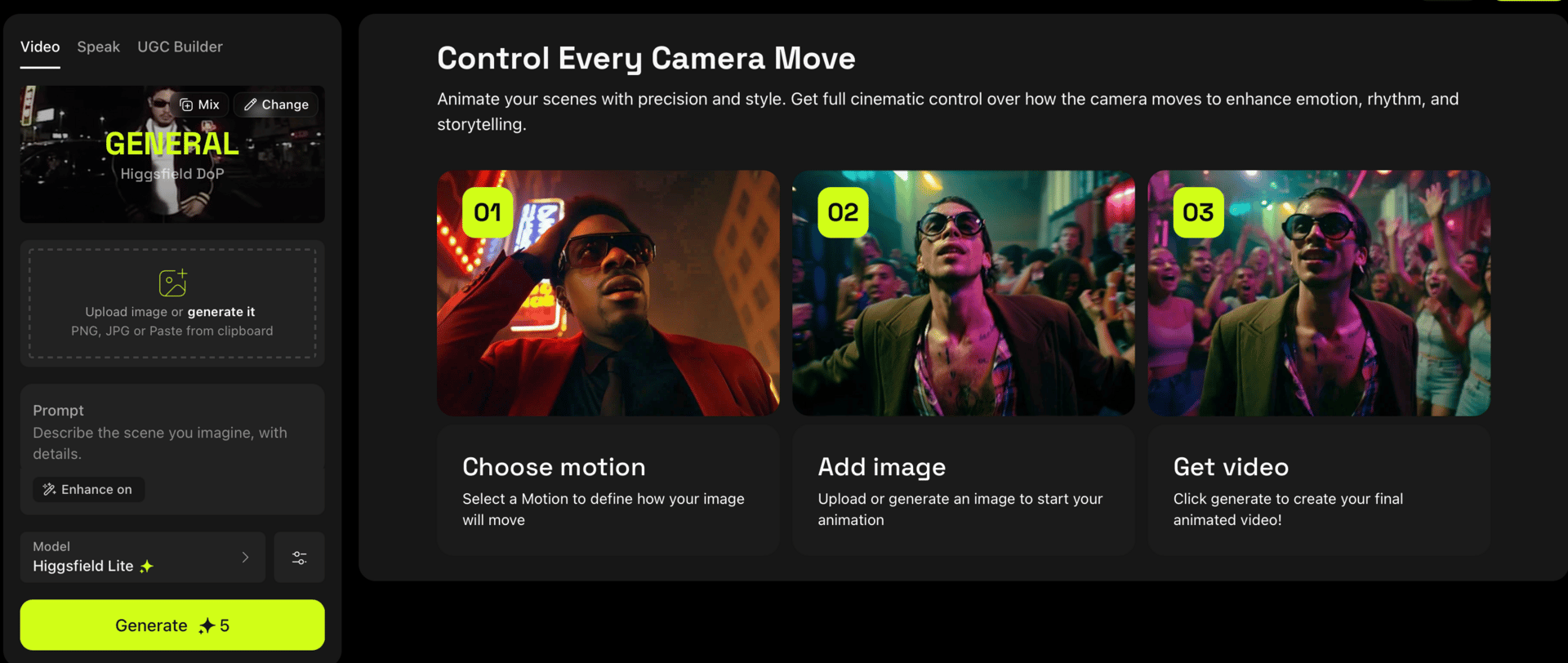Select the GENERAL Higgsfield DoP preset thumbnail
Screen dimensions: 1568x663
click(172, 154)
